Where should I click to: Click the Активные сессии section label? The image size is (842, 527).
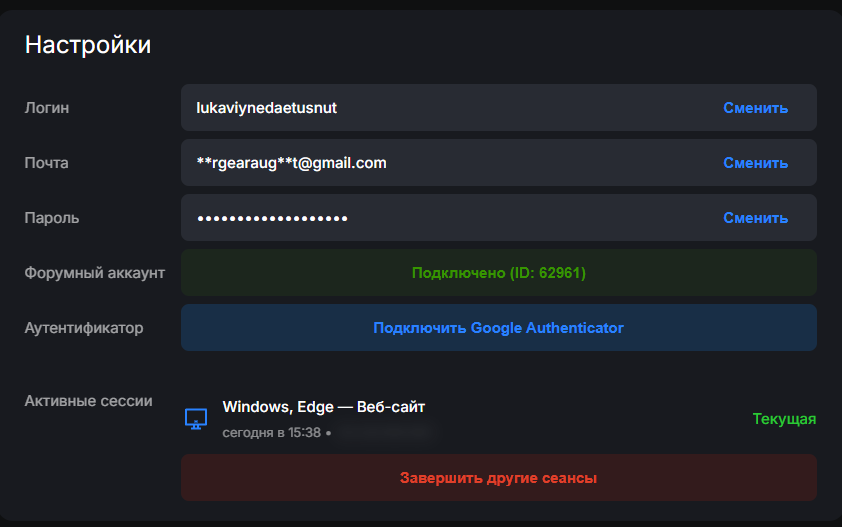coord(88,401)
